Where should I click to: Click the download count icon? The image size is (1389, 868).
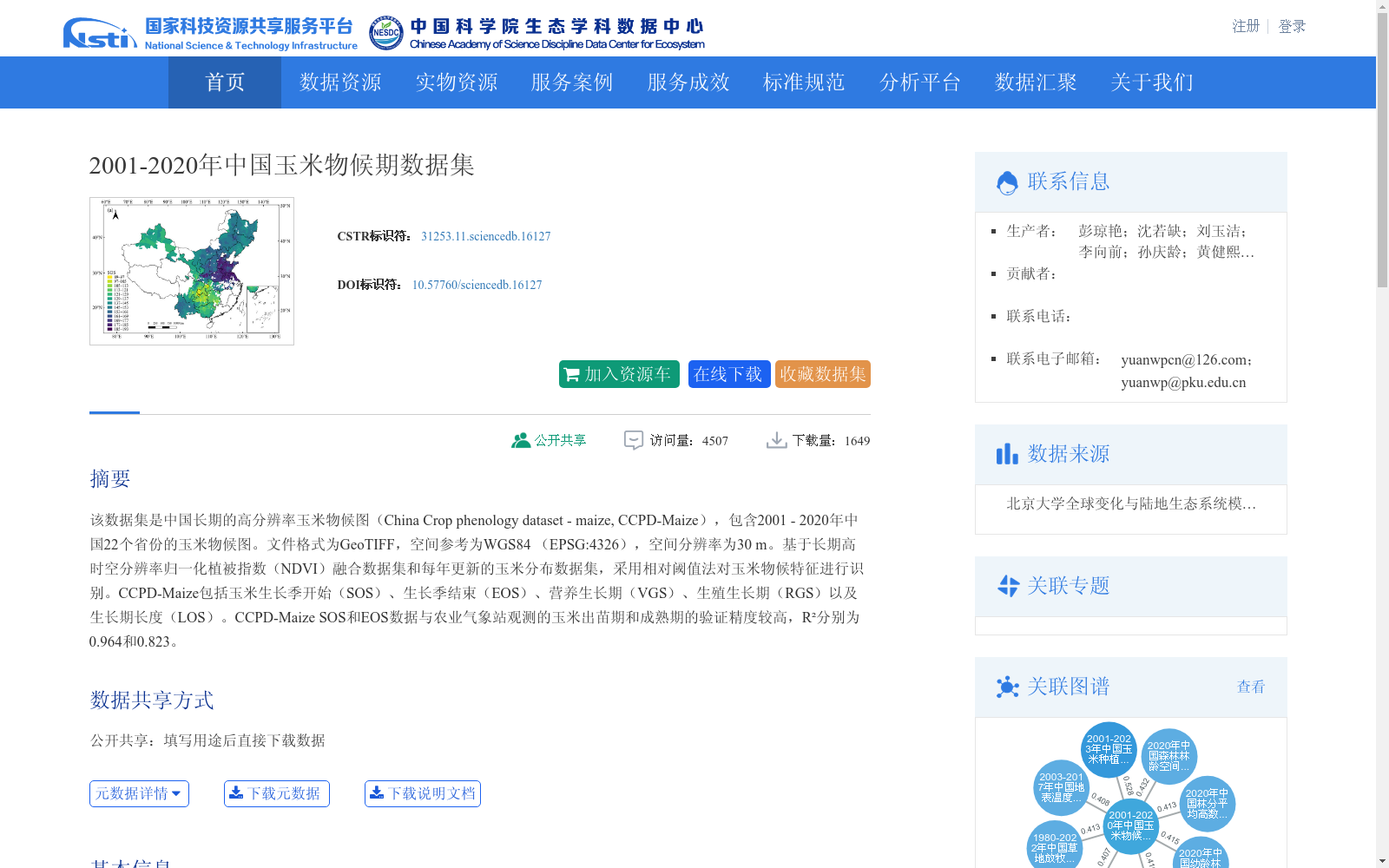click(776, 440)
